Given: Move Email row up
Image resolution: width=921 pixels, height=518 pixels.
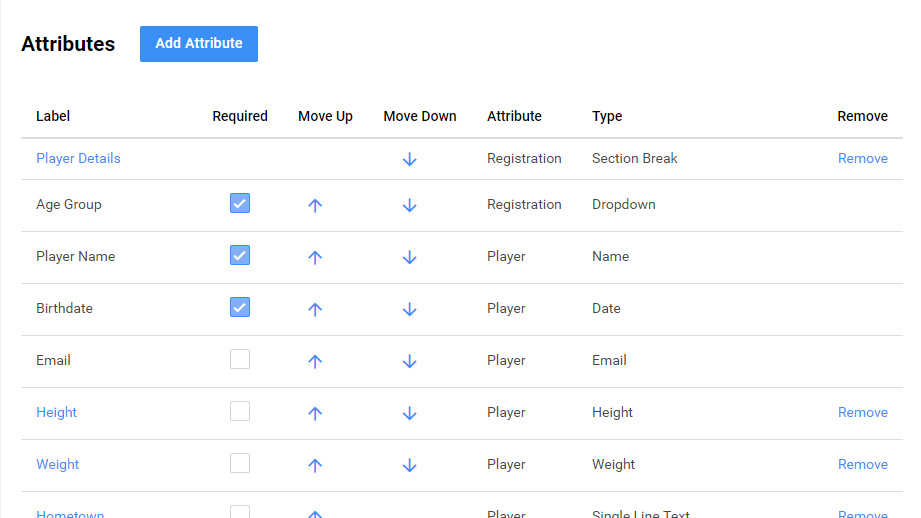Looking at the screenshot, I should (x=315, y=361).
